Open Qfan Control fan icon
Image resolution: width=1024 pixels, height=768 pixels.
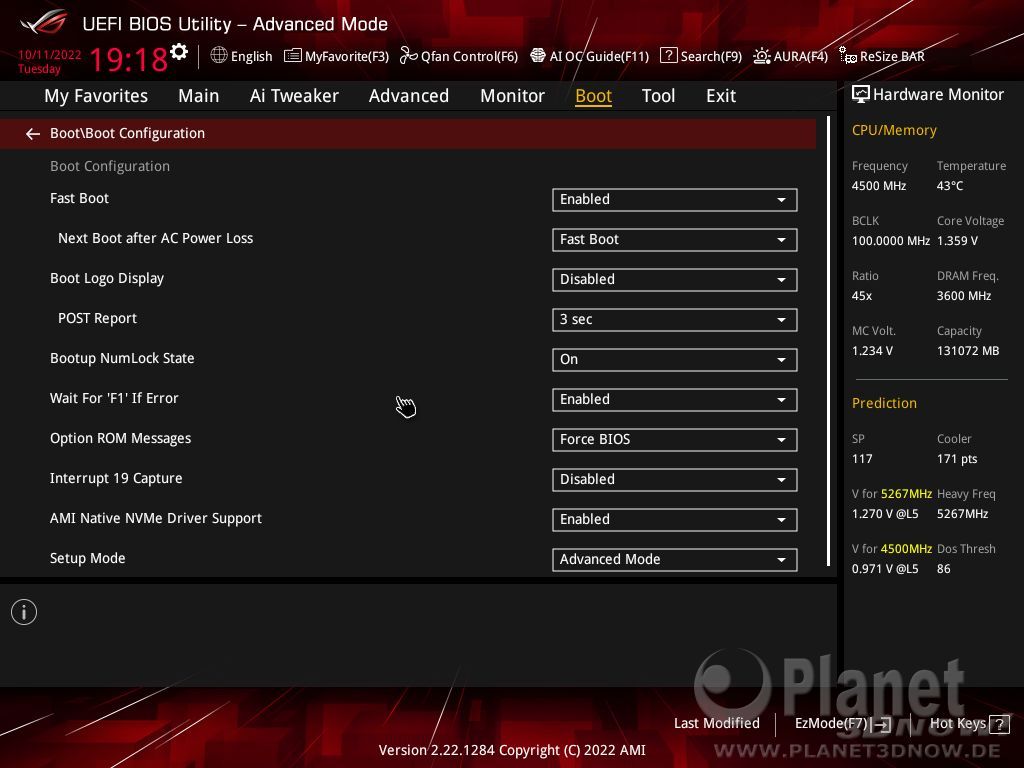(x=408, y=56)
